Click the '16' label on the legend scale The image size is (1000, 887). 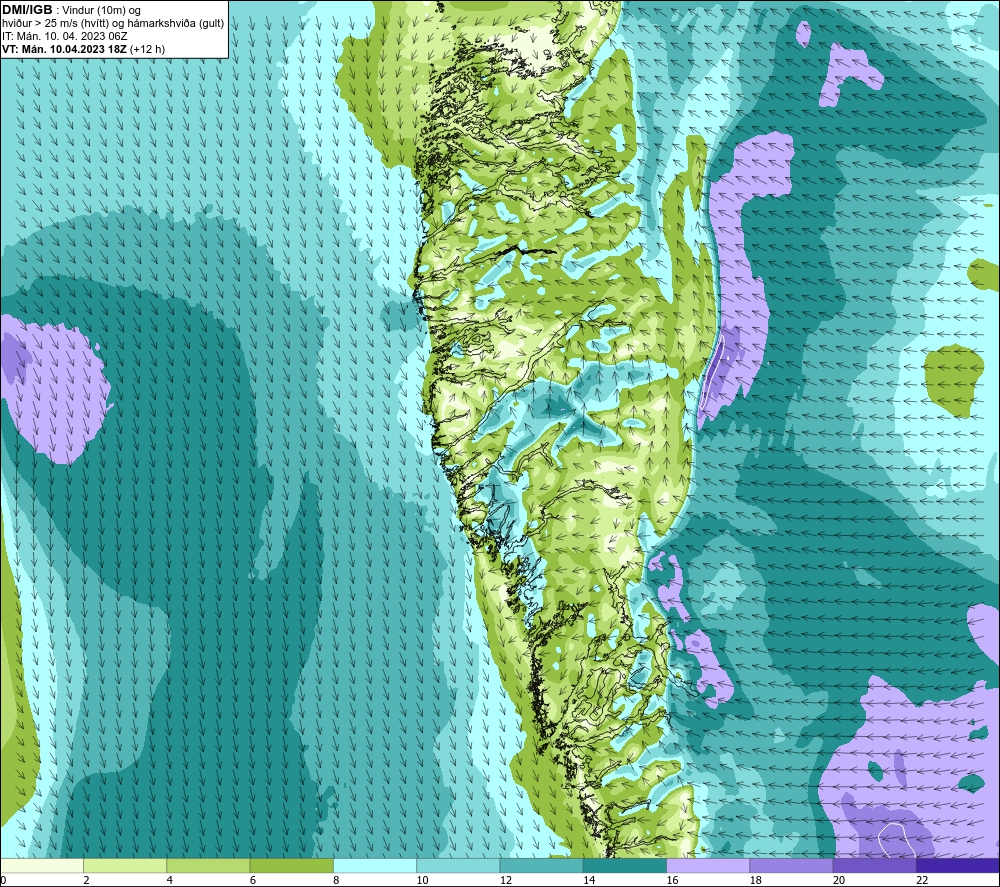672,880
